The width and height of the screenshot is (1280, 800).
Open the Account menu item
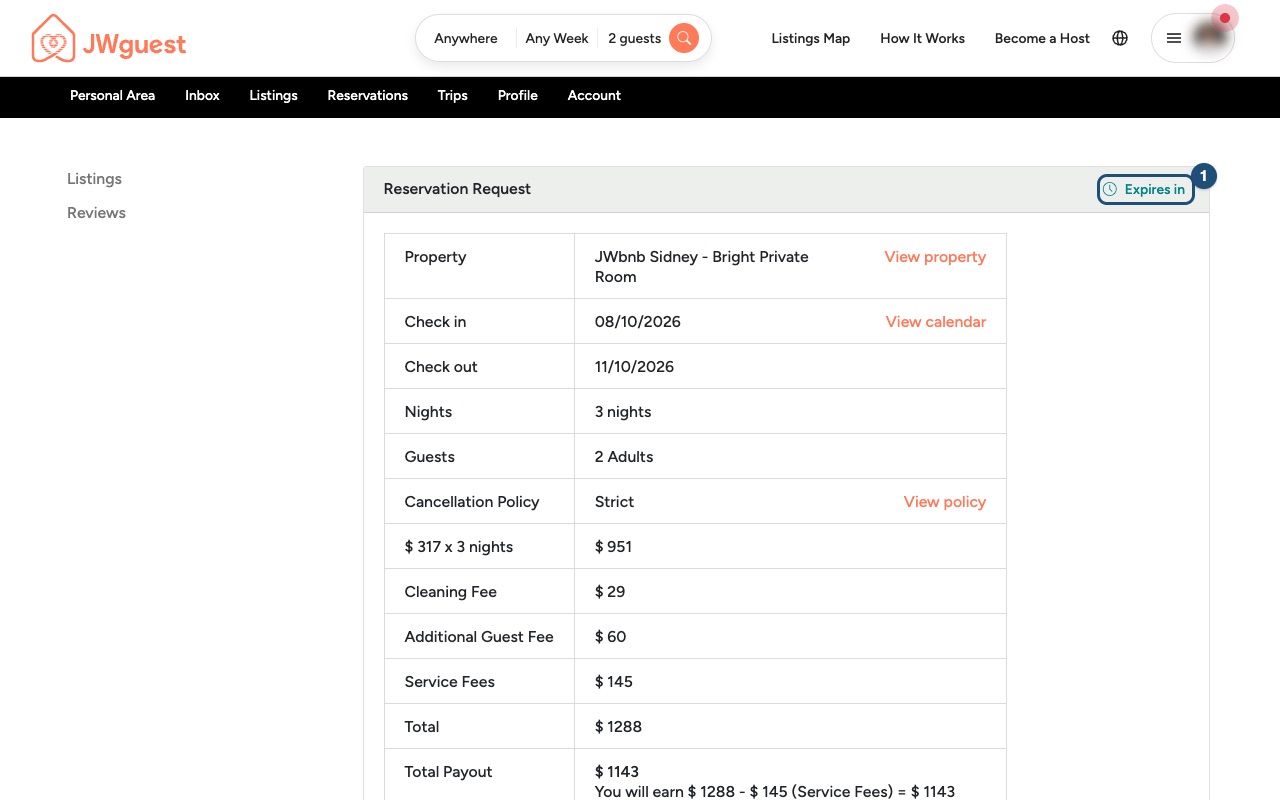594,96
